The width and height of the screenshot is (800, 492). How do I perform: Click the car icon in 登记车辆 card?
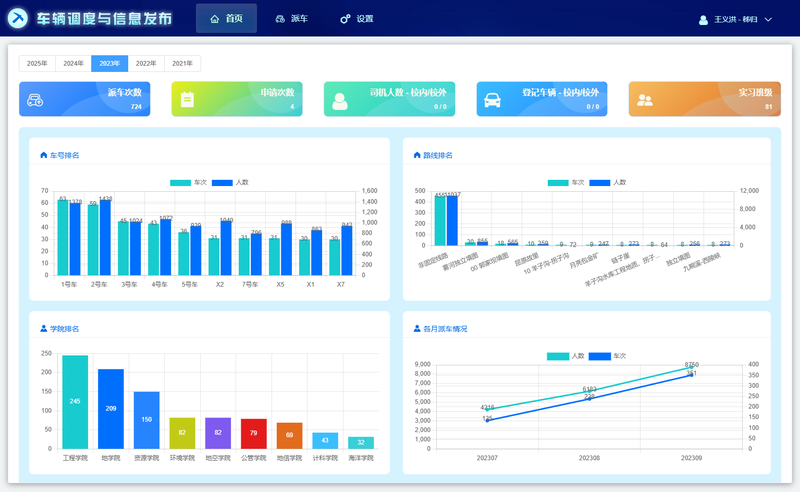point(492,100)
